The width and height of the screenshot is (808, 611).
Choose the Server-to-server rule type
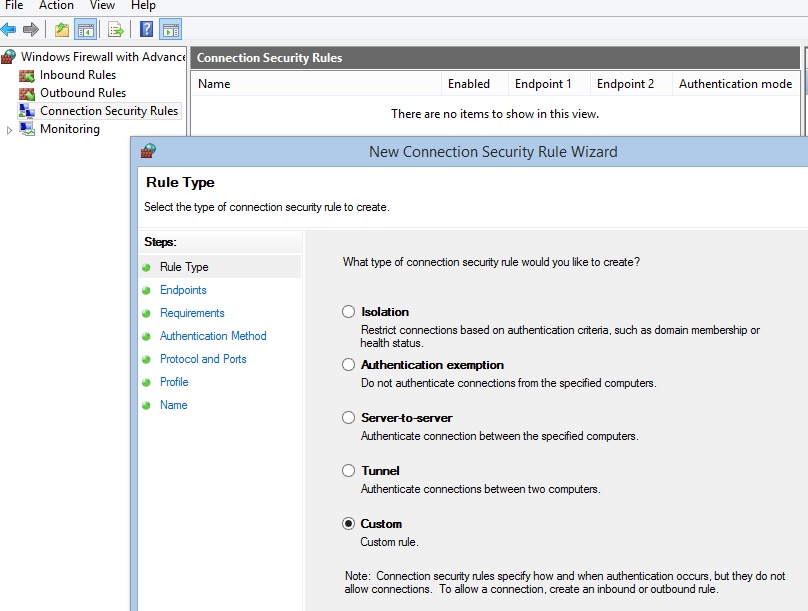pyautogui.click(x=348, y=417)
